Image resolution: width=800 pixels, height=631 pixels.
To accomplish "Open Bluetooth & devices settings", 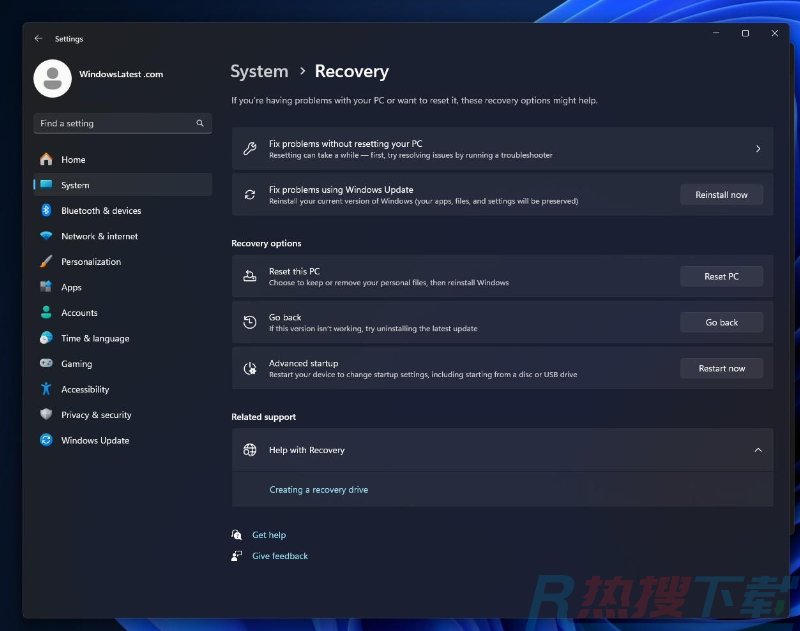I will click(x=122, y=210).
